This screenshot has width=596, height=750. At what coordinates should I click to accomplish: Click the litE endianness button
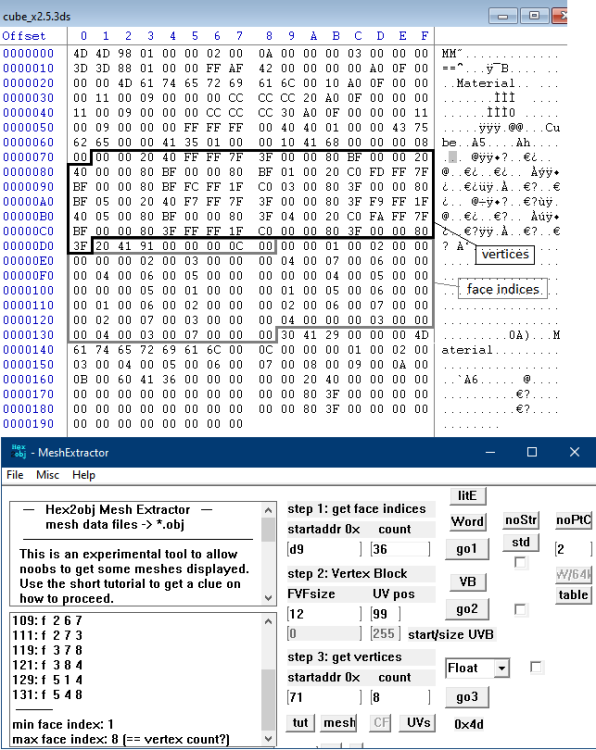click(x=468, y=496)
